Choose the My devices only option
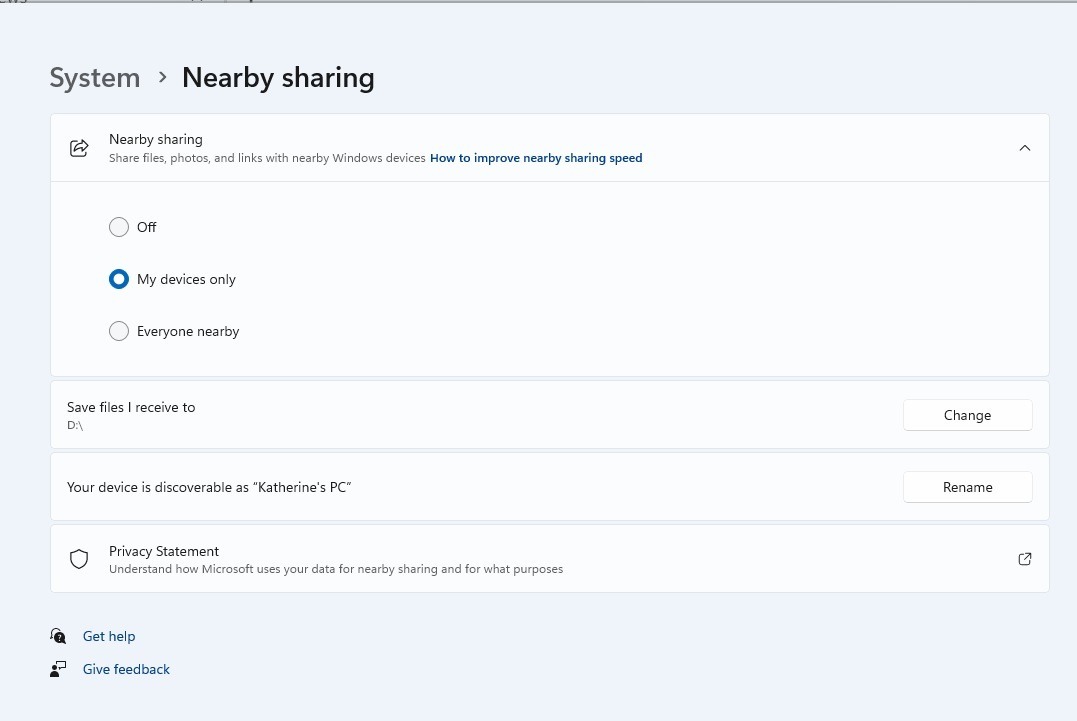 pos(119,279)
